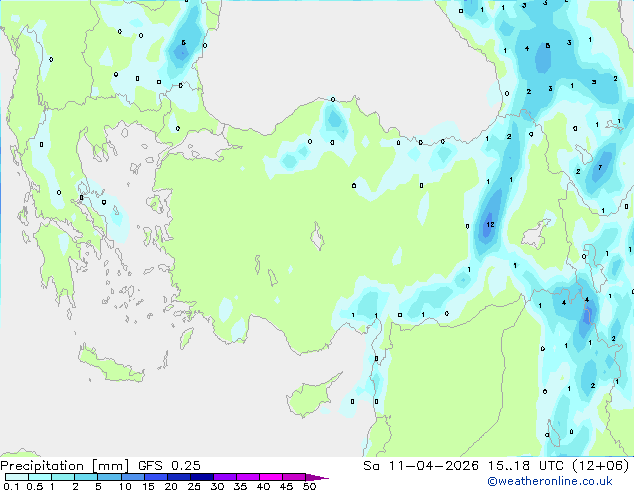The image size is (634, 490).
Task: Select the 25–30 mm navy legend box
Action: point(202,477)
